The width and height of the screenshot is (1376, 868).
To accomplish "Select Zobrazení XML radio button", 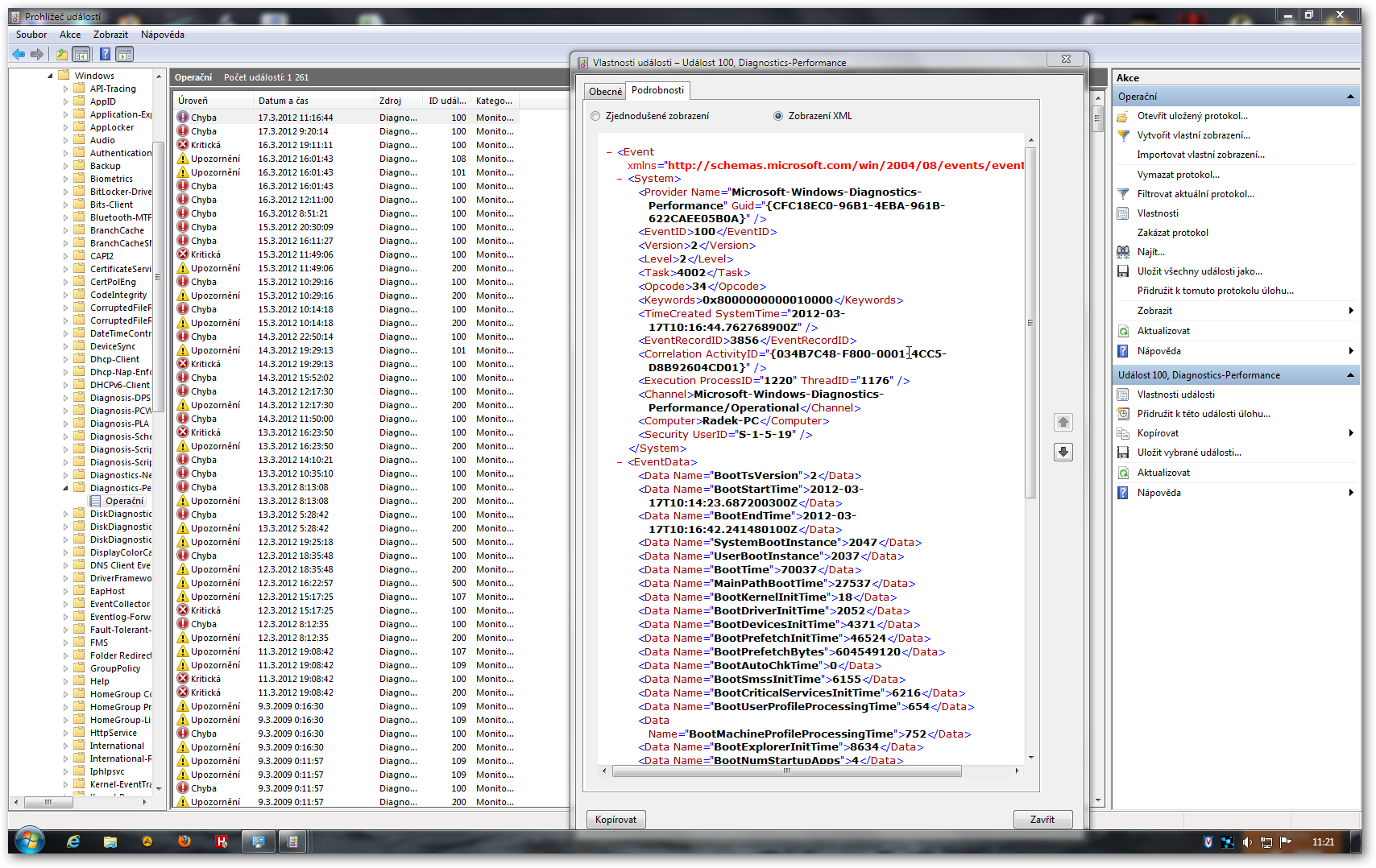I will 778,116.
